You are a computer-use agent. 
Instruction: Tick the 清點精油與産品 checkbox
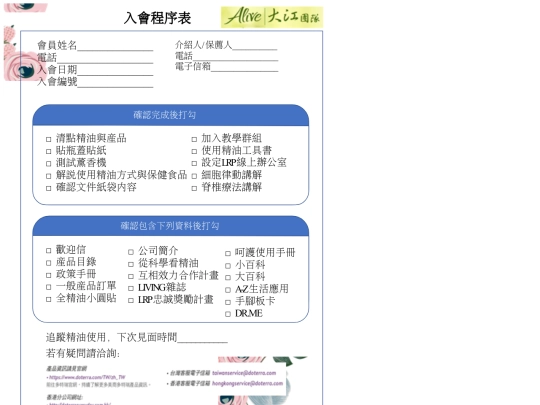click(x=49, y=139)
